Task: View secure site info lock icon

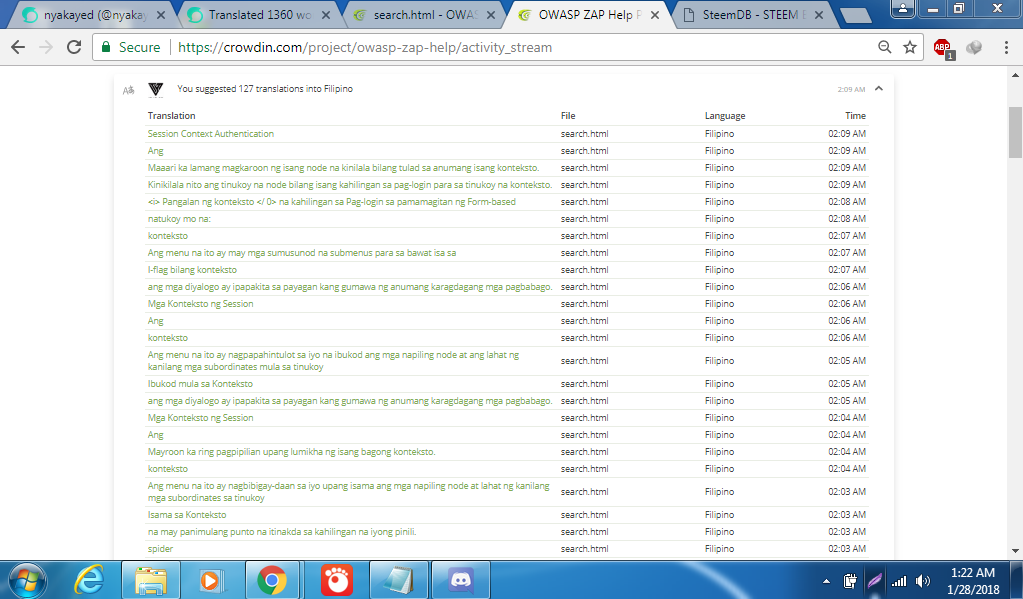Action: (106, 47)
